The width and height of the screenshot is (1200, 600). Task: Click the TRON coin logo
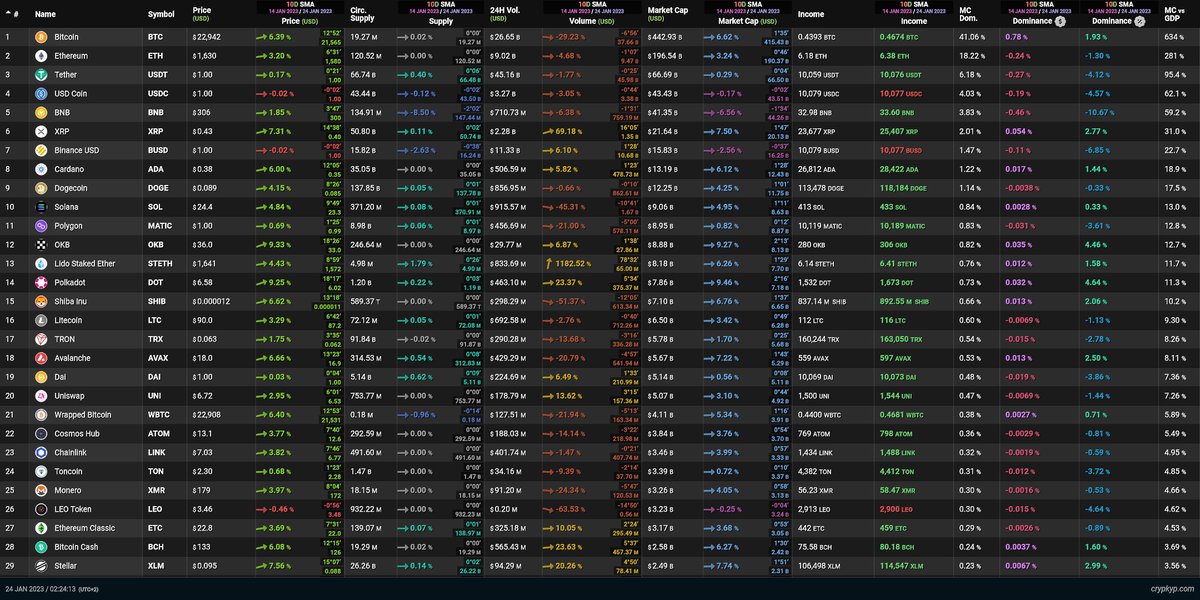(x=42, y=338)
